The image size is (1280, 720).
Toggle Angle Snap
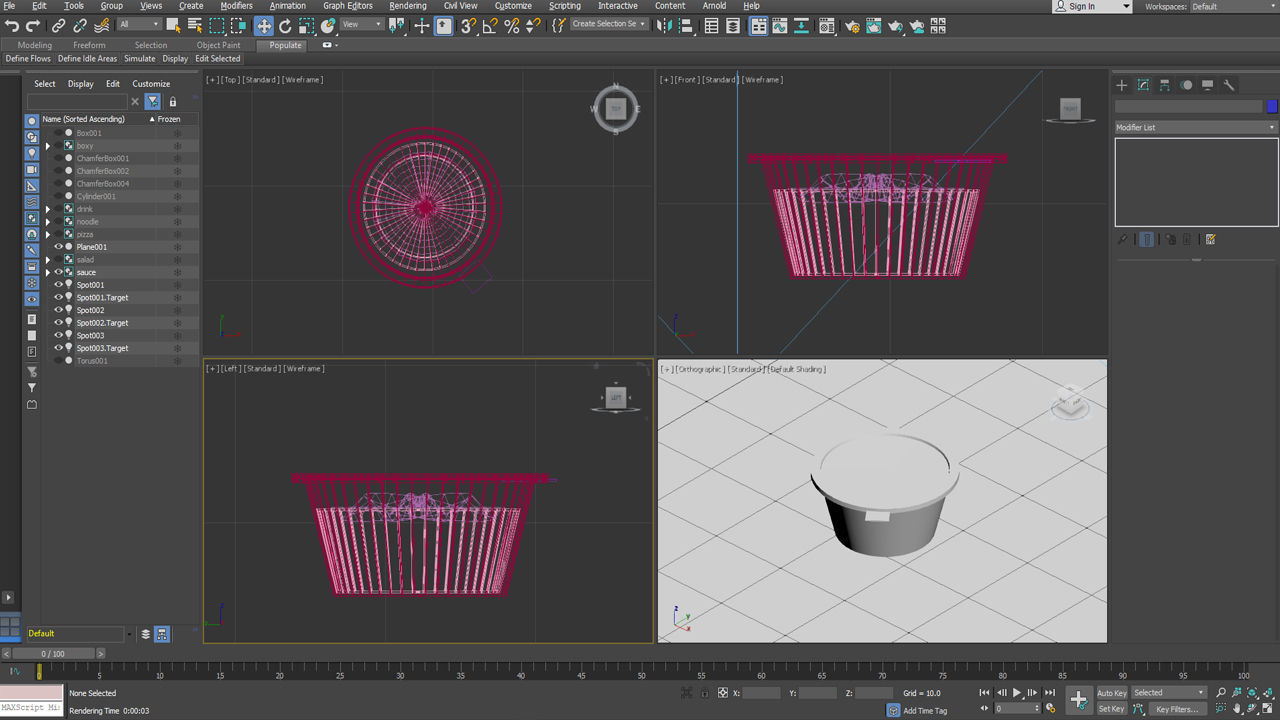(490, 25)
